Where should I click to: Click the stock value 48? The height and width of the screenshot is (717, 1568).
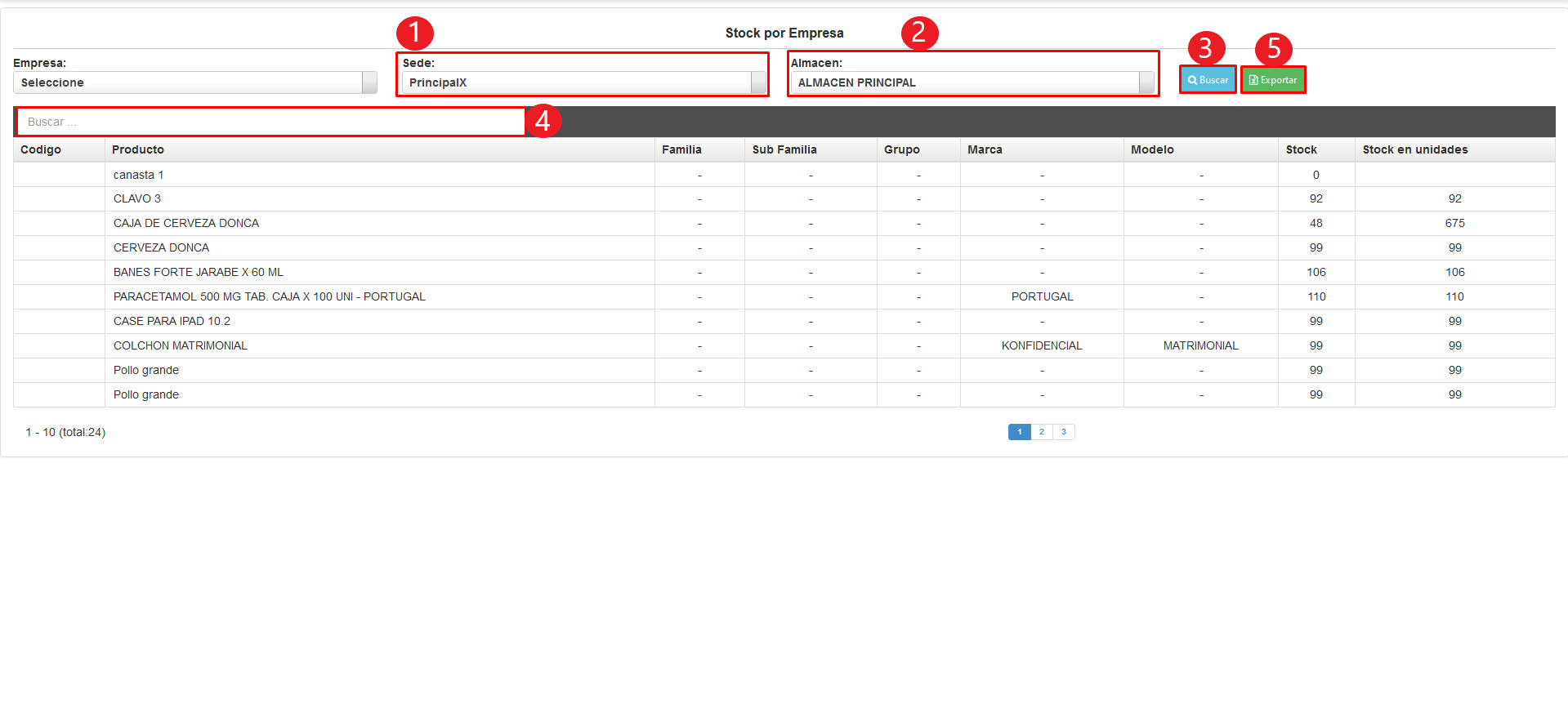[1316, 223]
